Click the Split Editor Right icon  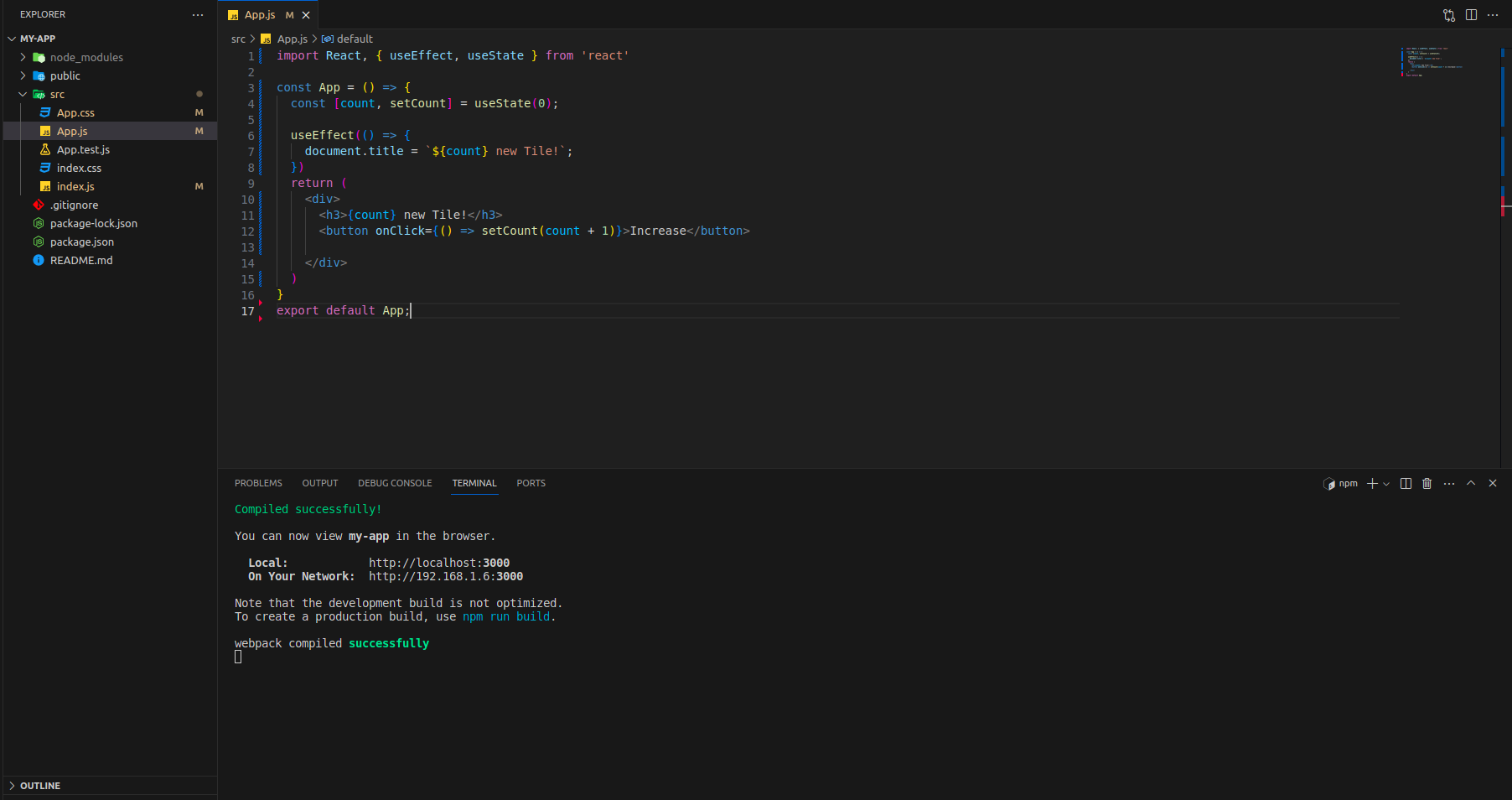(x=1471, y=15)
